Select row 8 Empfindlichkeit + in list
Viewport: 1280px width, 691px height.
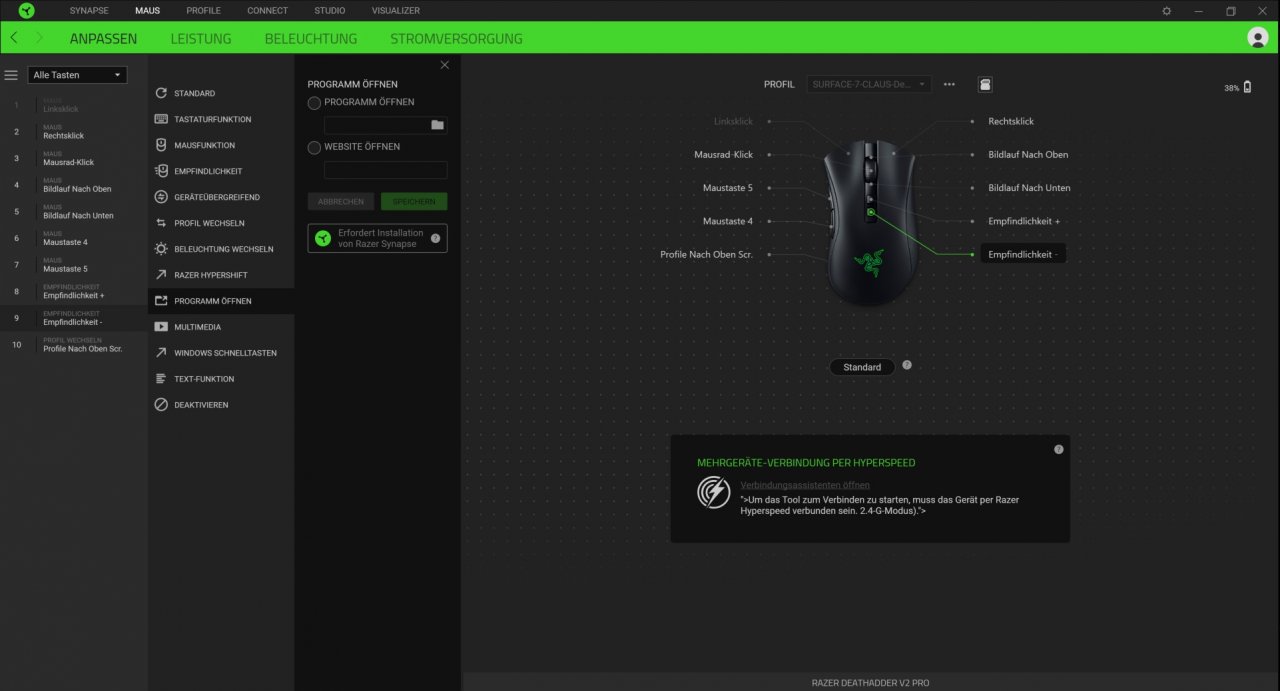pyautogui.click(x=74, y=291)
